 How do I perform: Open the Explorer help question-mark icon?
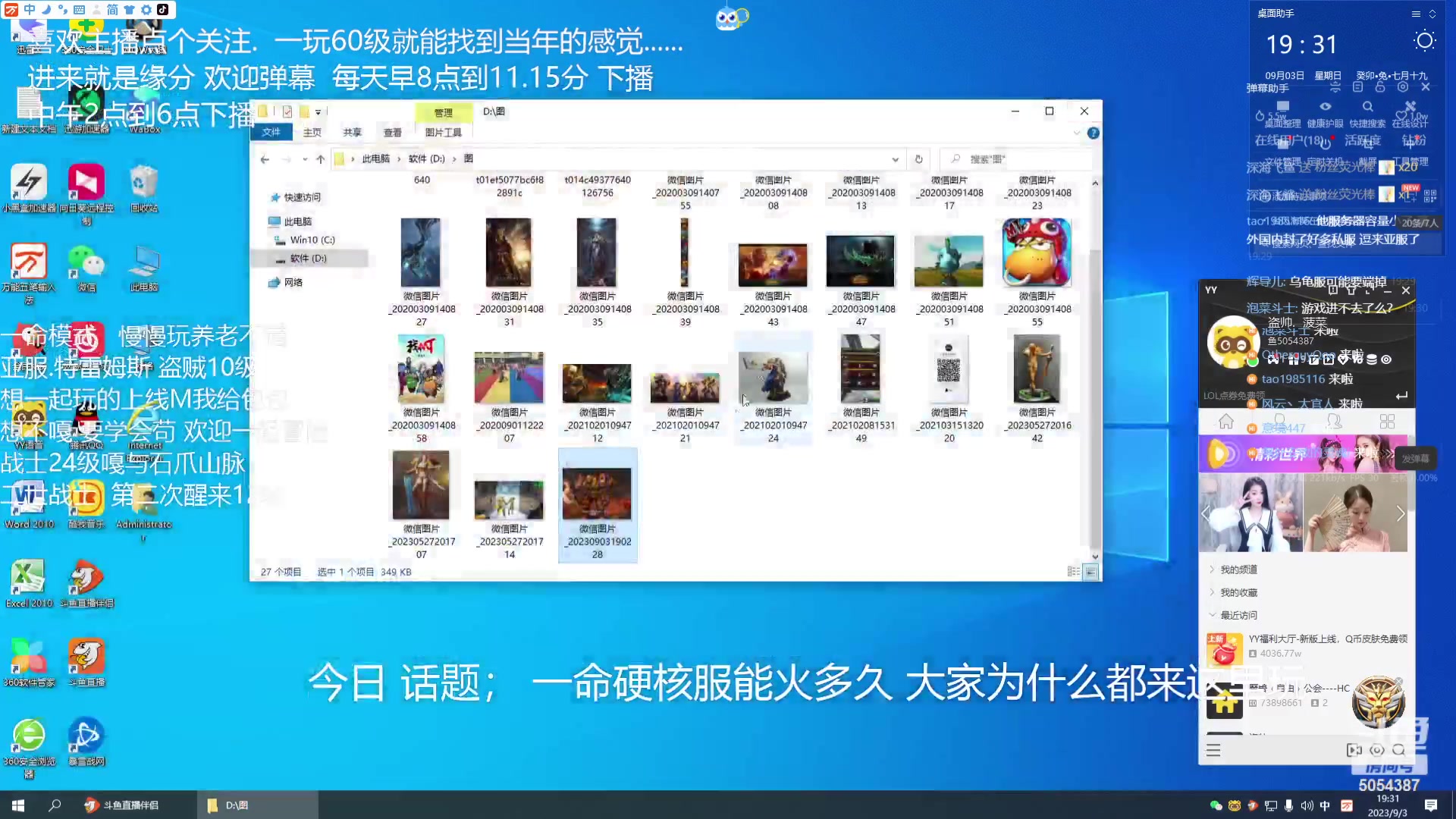1093,133
